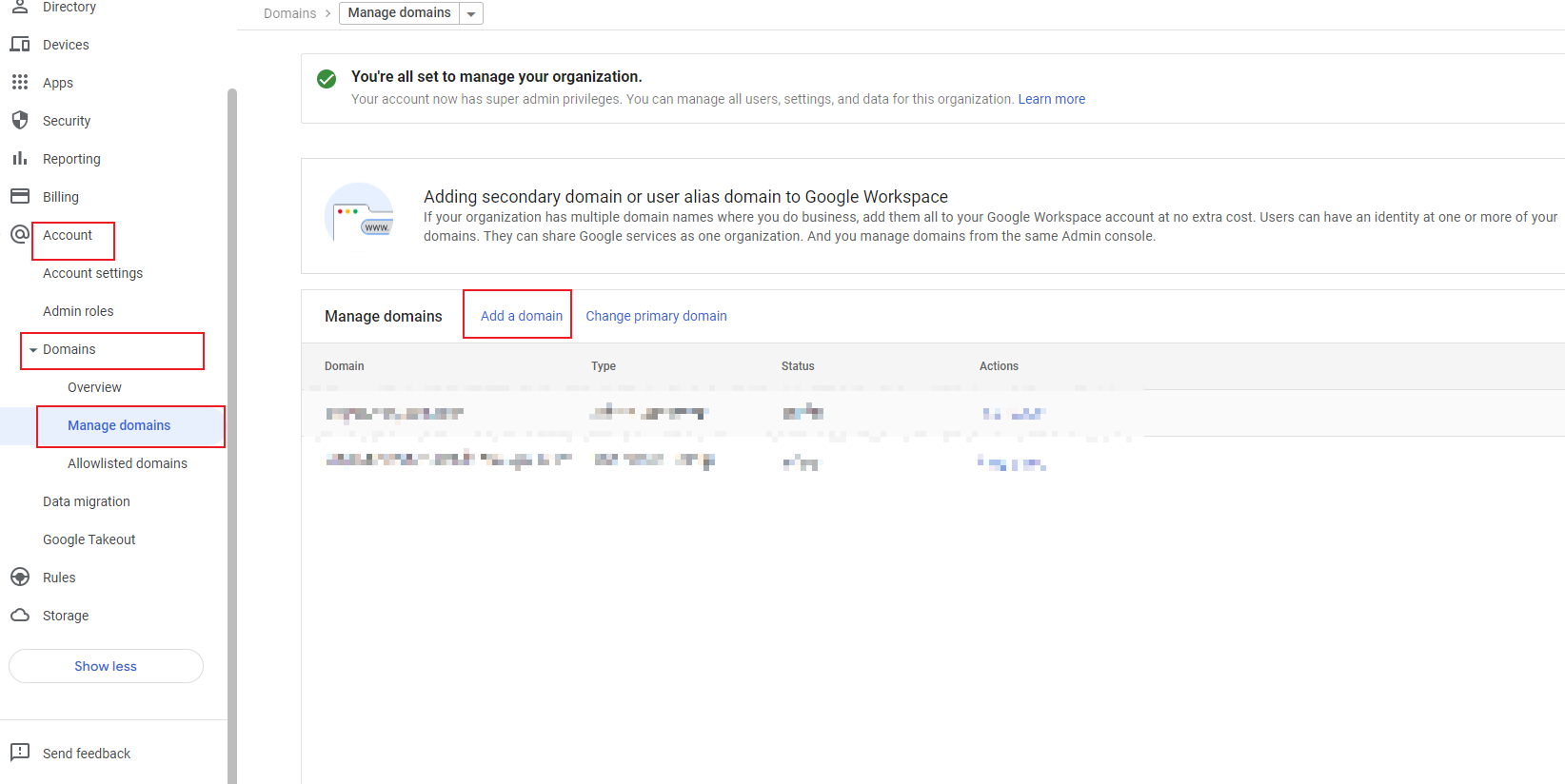Image resolution: width=1565 pixels, height=784 pixels.
Task: Open Storage in the sidebar
Action: click(x=66, y=616)
